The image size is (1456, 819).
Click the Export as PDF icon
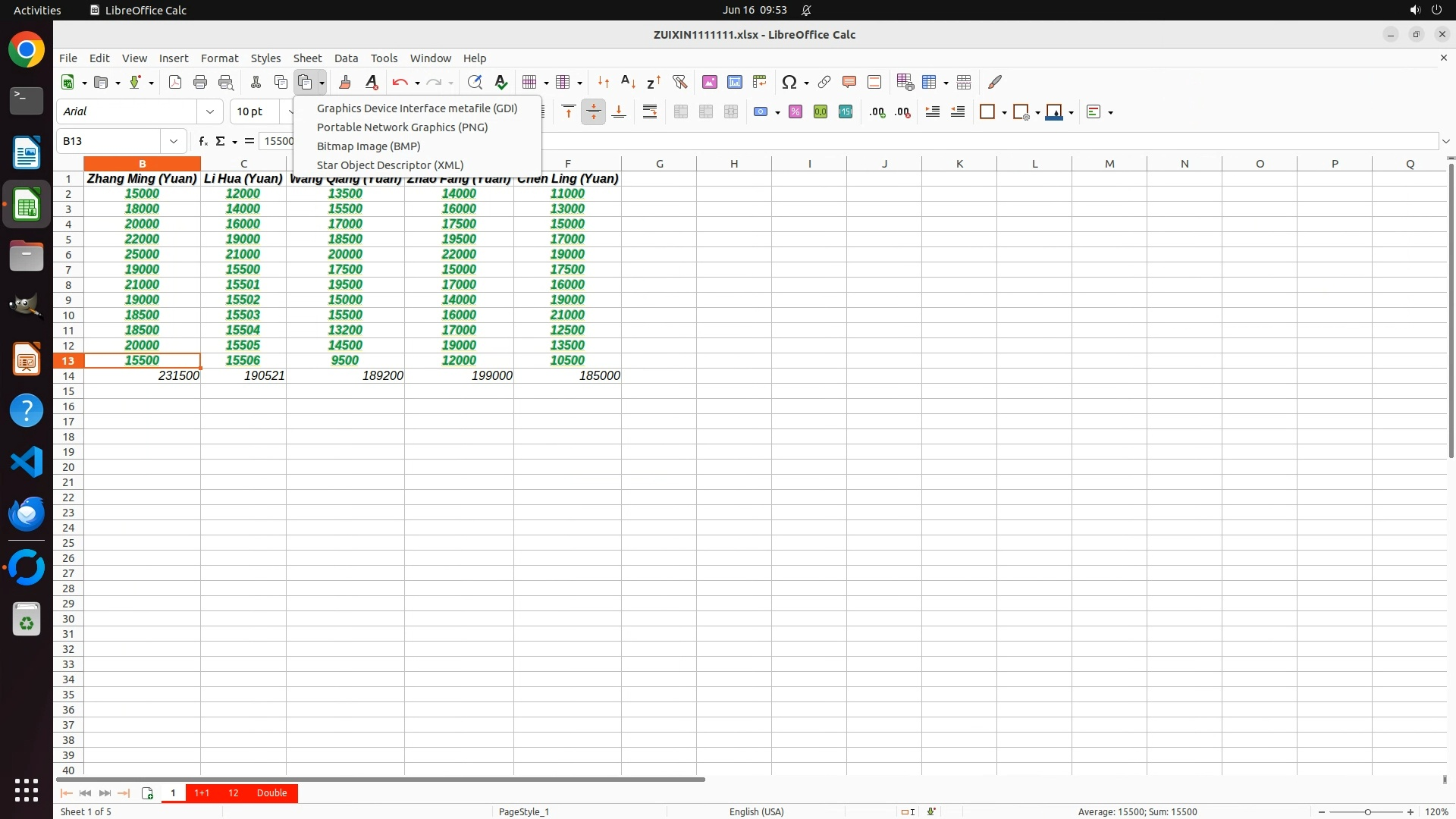click(175, 82)
